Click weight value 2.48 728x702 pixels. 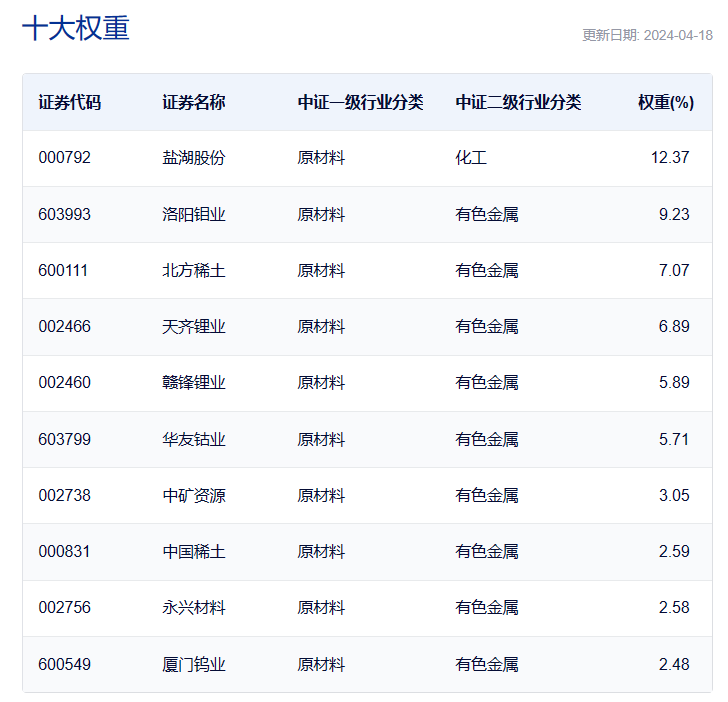[674, 664]
